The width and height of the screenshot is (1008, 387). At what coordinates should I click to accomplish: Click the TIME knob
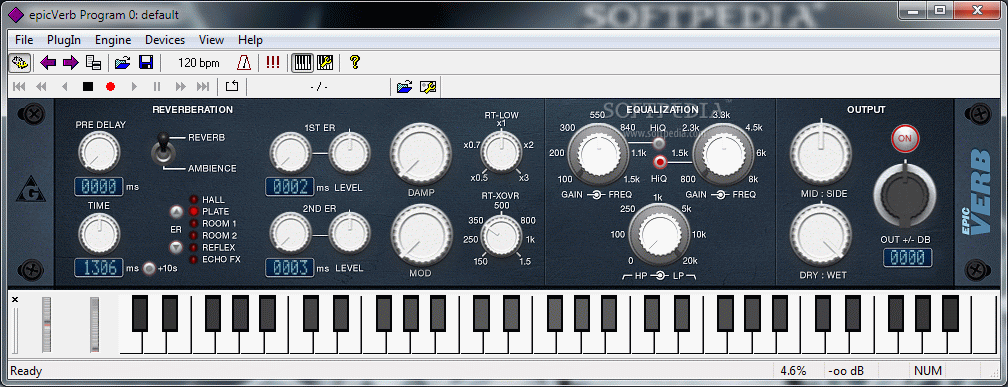point(99,233)
